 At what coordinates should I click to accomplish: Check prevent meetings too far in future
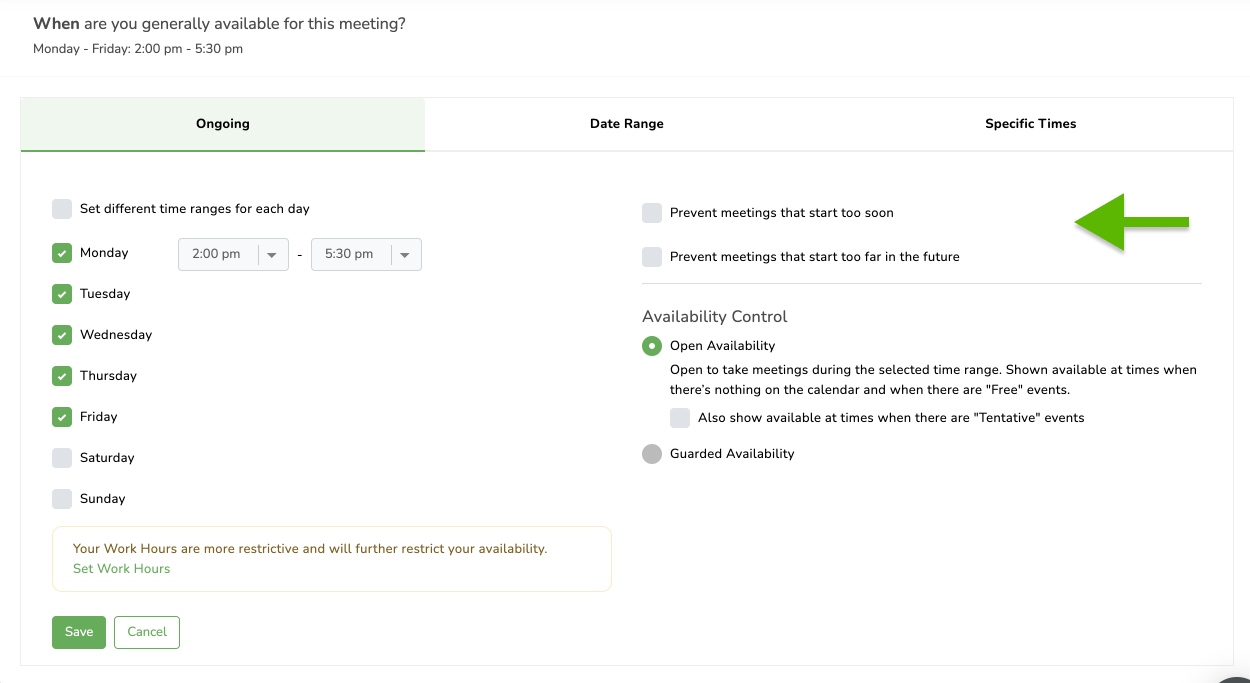[x=652, y=257]
